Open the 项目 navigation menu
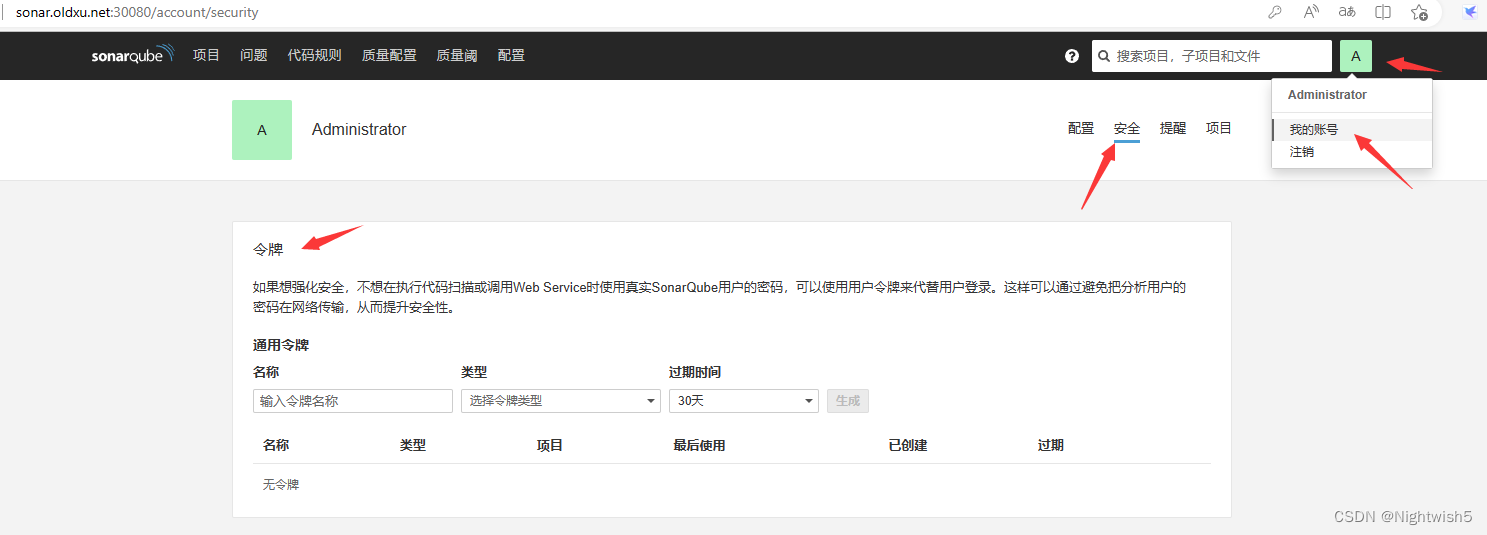The height and width of the screenshot is (535, 1487). click(x=206, y=55)
